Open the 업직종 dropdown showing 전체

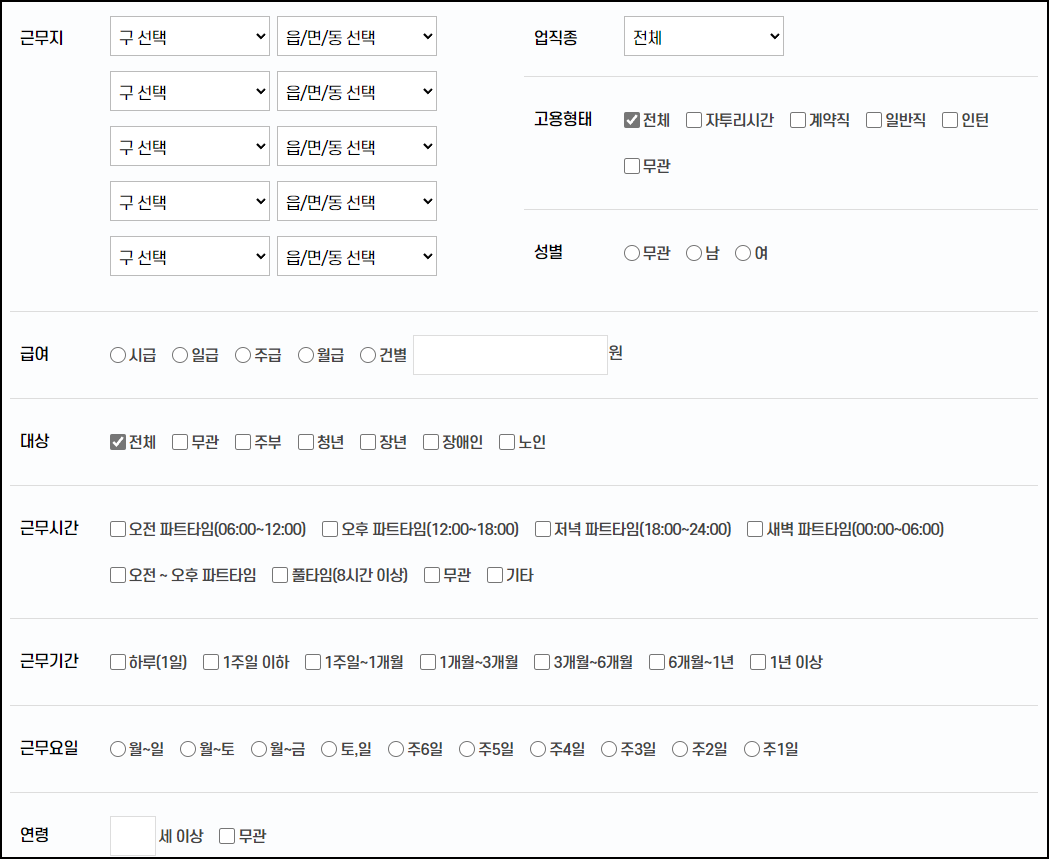point(703,36)
